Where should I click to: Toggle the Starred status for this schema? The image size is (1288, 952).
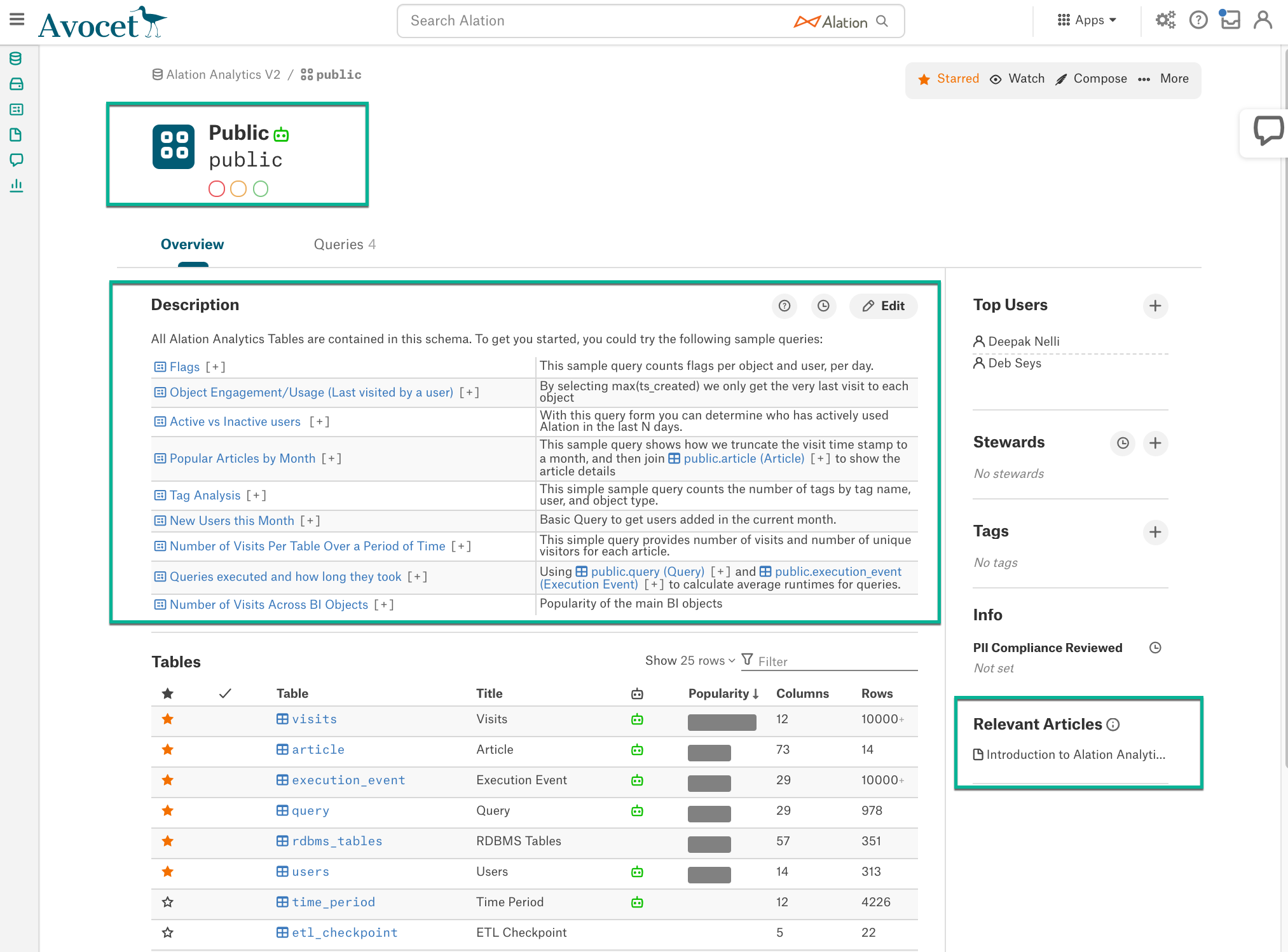tap(949, 79)
